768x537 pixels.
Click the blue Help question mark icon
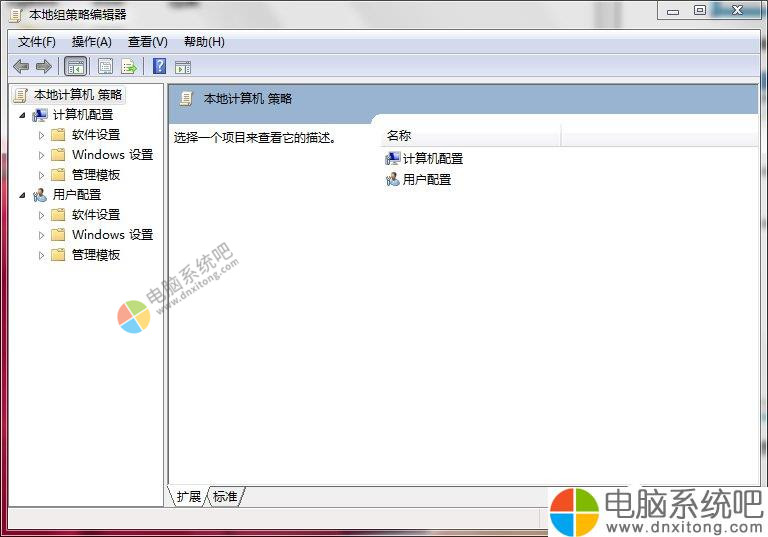[x=160, y=66]
